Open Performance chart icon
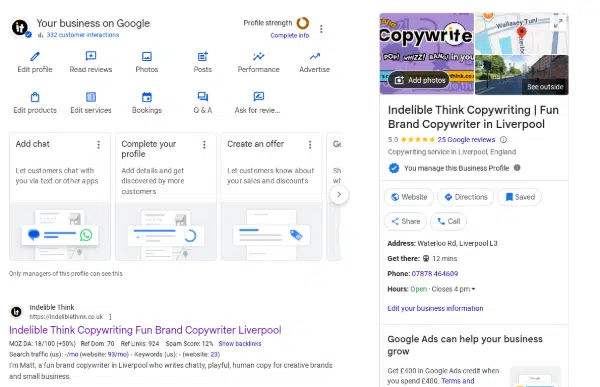 click(x=259, y=56)
